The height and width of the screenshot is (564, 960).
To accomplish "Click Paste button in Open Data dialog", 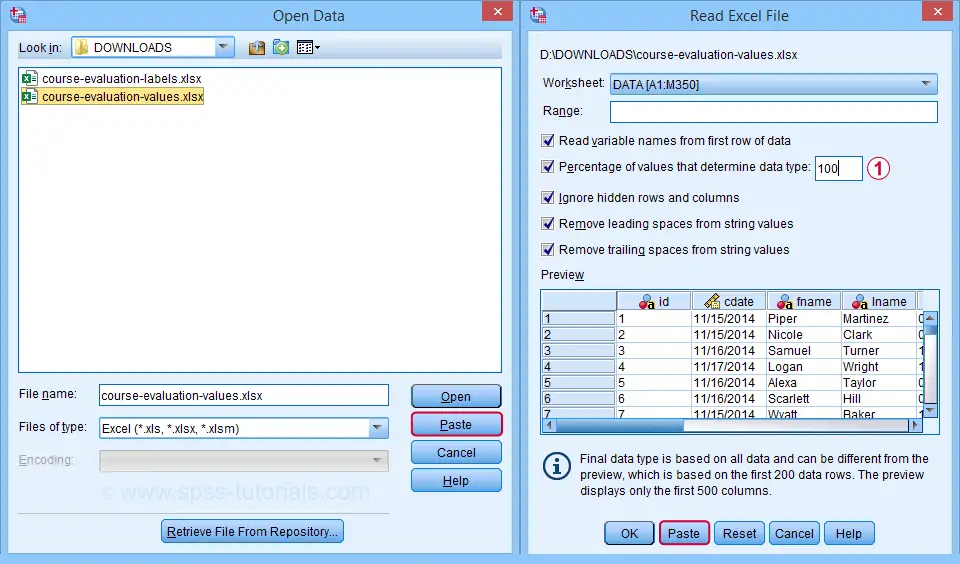I will tap(456, 424).
